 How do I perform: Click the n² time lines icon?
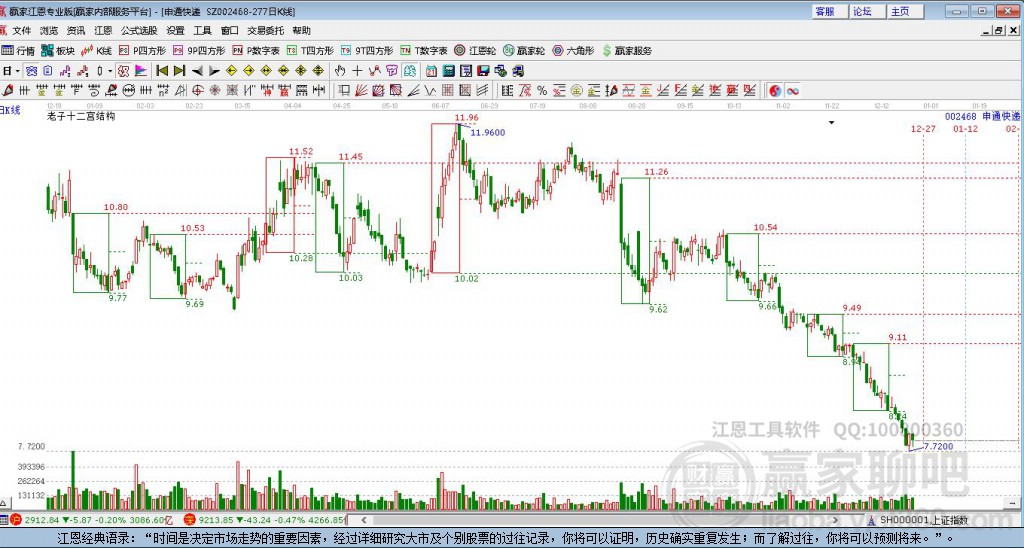[163, 90]
